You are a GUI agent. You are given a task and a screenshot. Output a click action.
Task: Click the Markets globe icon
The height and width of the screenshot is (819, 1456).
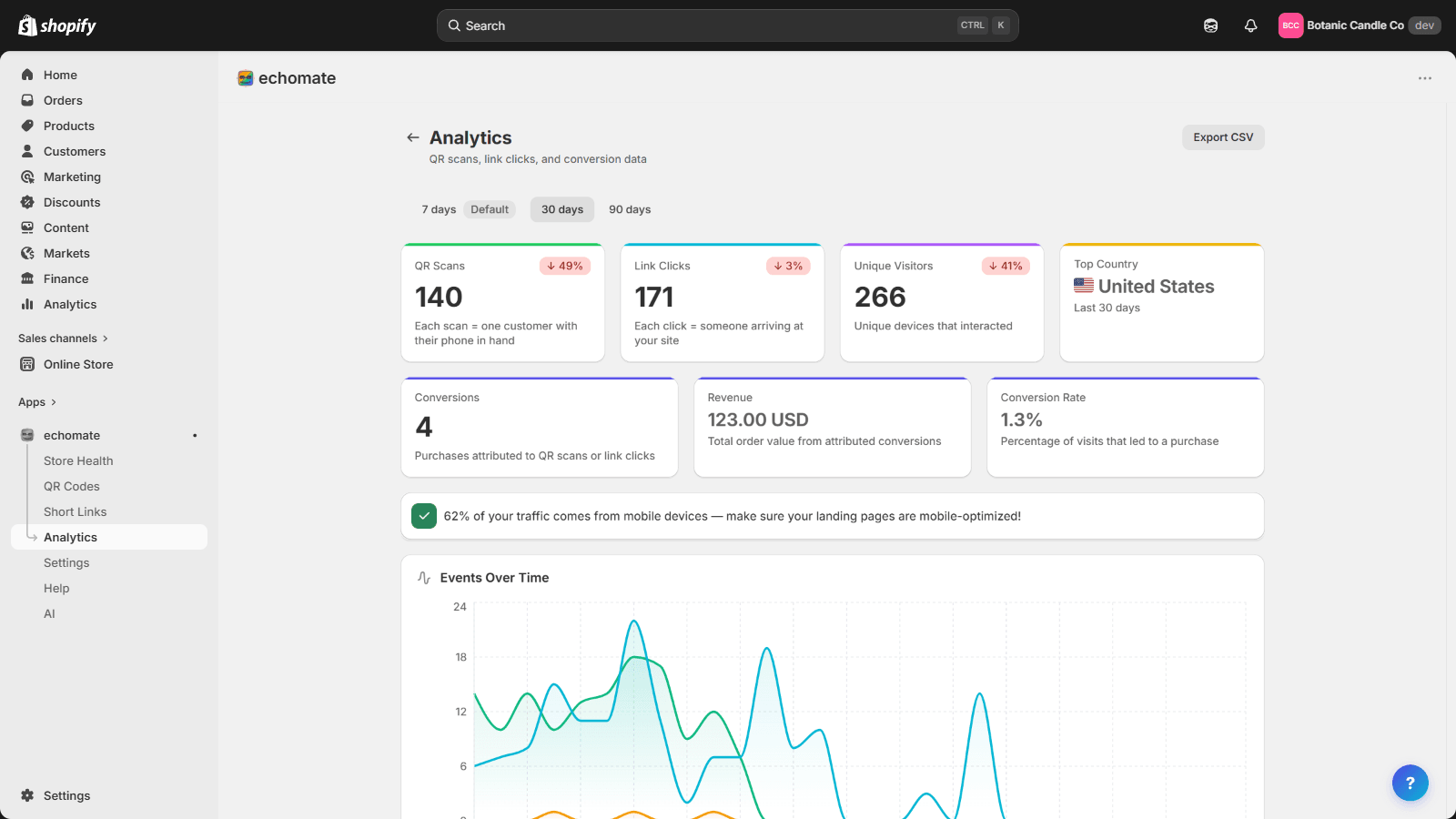click(x=27, y=253)
